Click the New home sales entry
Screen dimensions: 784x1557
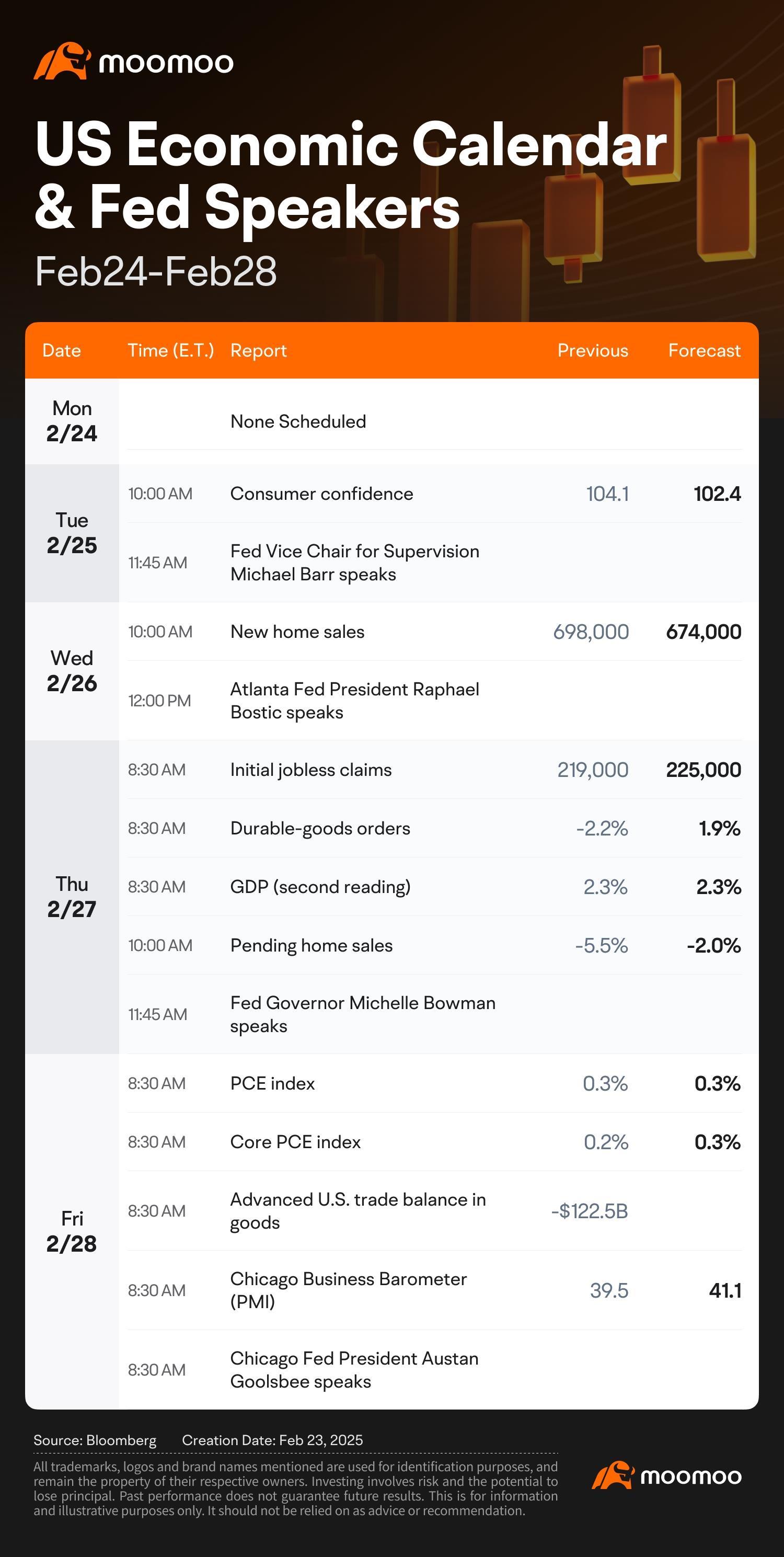point(297,632)
